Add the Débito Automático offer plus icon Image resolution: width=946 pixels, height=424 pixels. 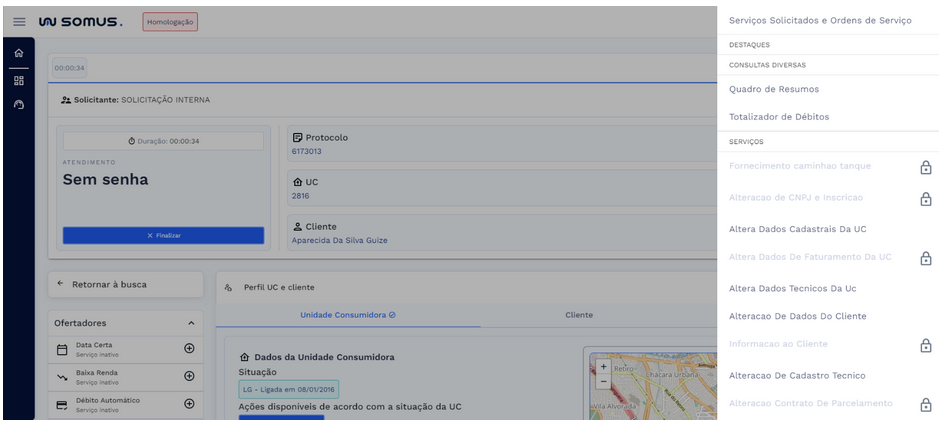coord(189,404)
